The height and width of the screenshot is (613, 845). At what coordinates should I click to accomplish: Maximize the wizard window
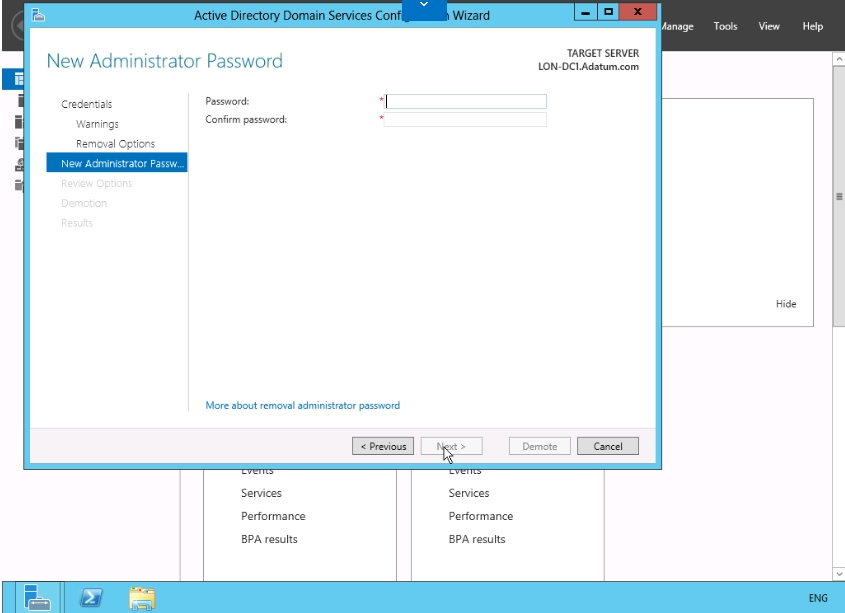(608, 11)
